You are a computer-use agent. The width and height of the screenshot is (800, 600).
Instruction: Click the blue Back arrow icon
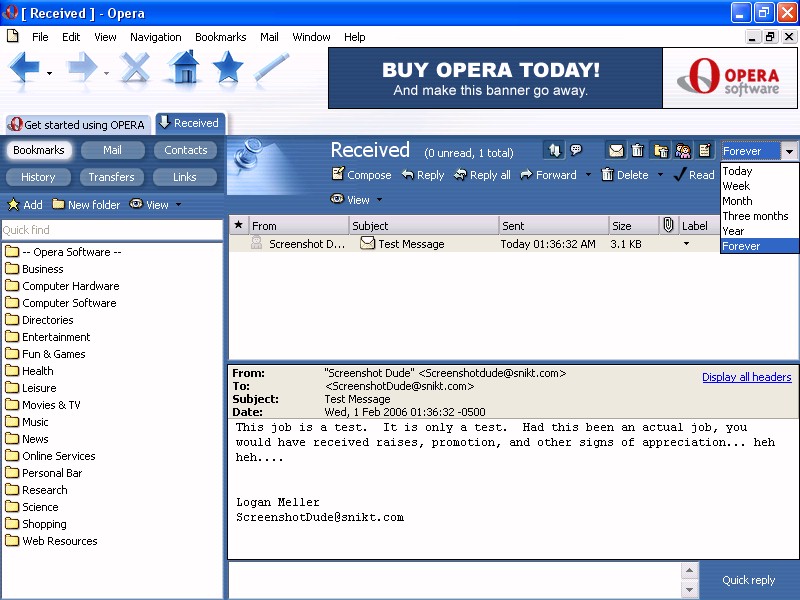(x=25, y=69)
